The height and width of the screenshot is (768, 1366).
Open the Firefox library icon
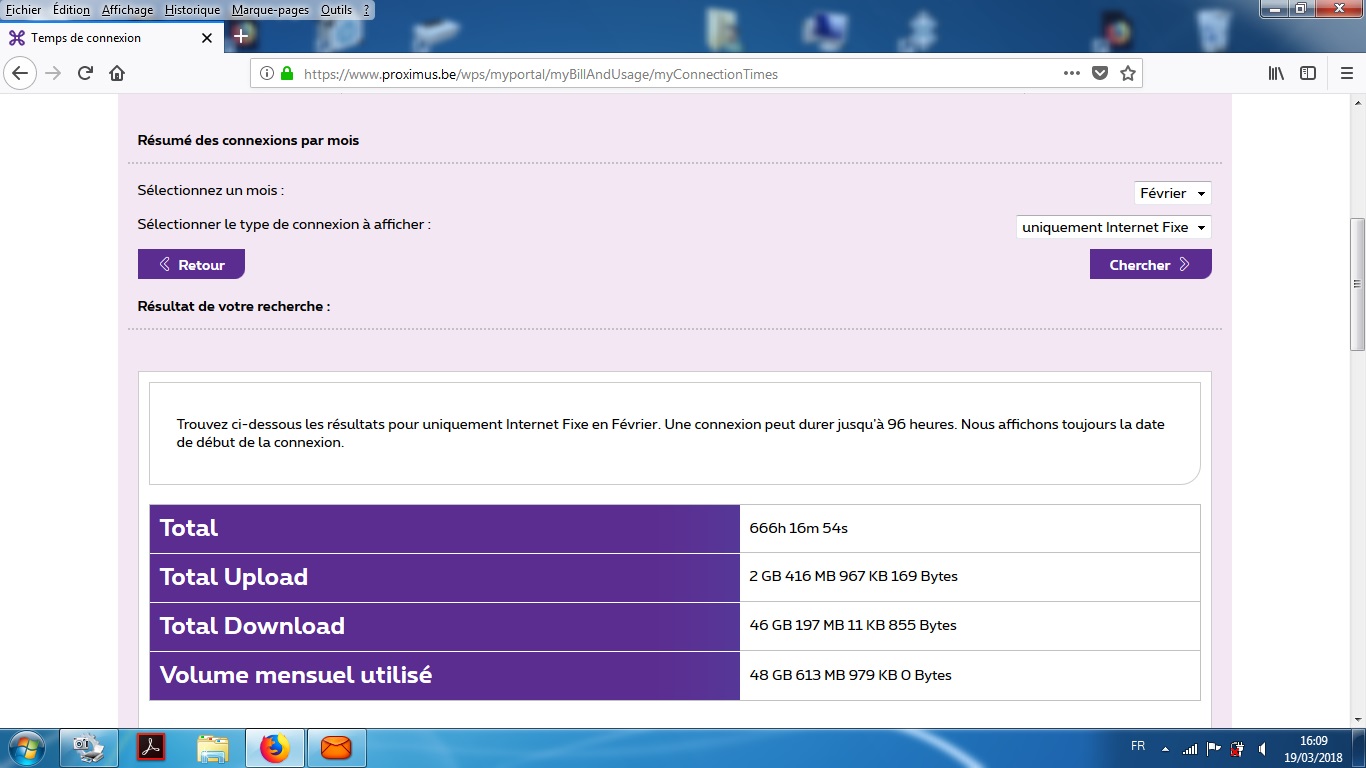pyautogui.click(x=1276, y=73)
